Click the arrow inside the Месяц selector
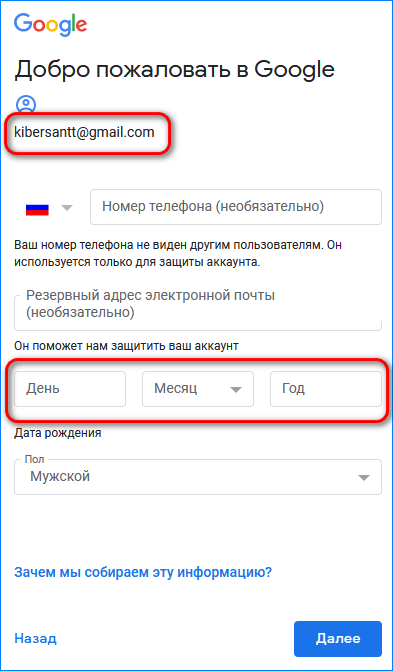The width and height of the screenshot is (393, 671). (236, 389)
